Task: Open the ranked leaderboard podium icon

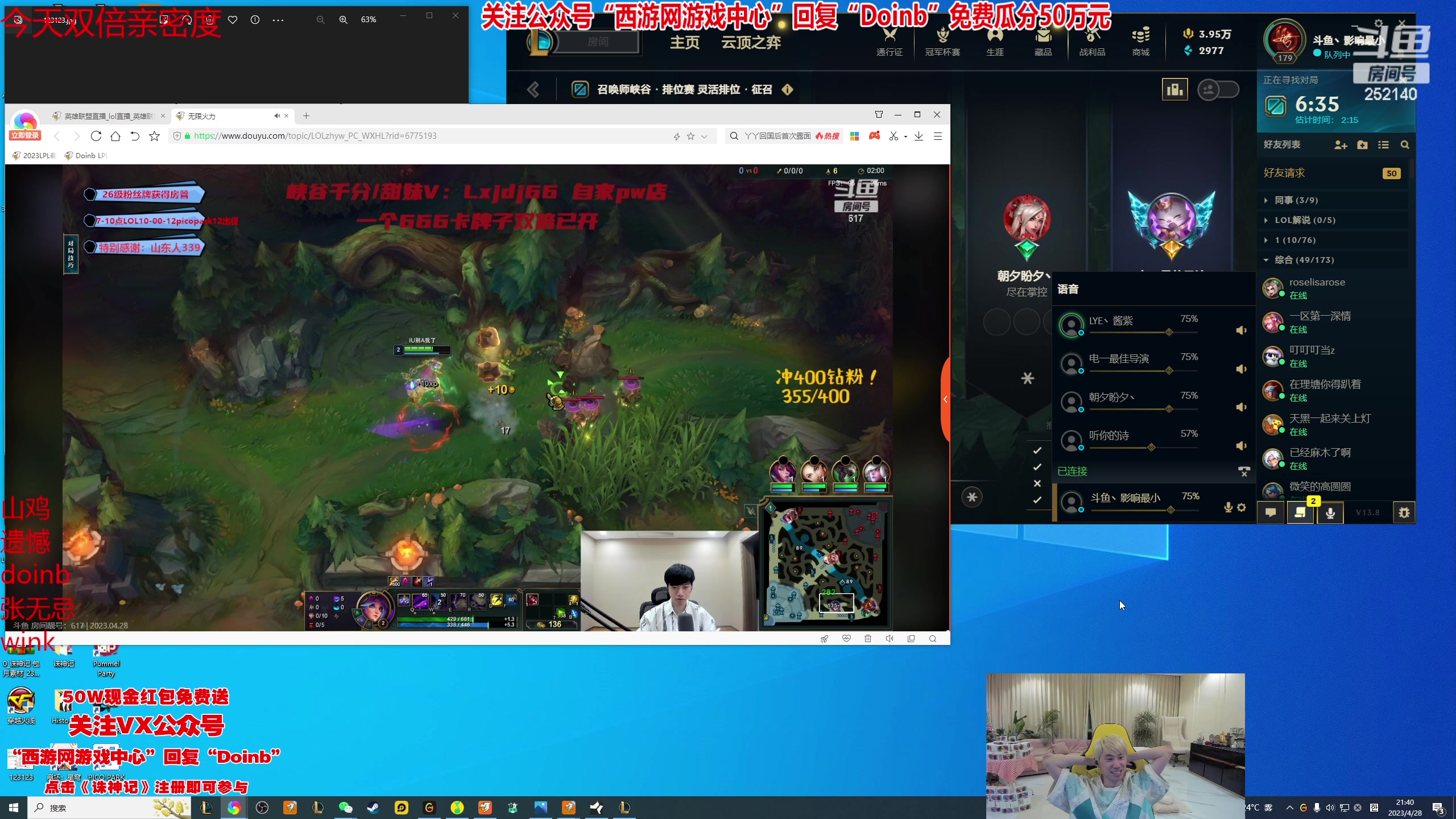Action: point(1174,89)
